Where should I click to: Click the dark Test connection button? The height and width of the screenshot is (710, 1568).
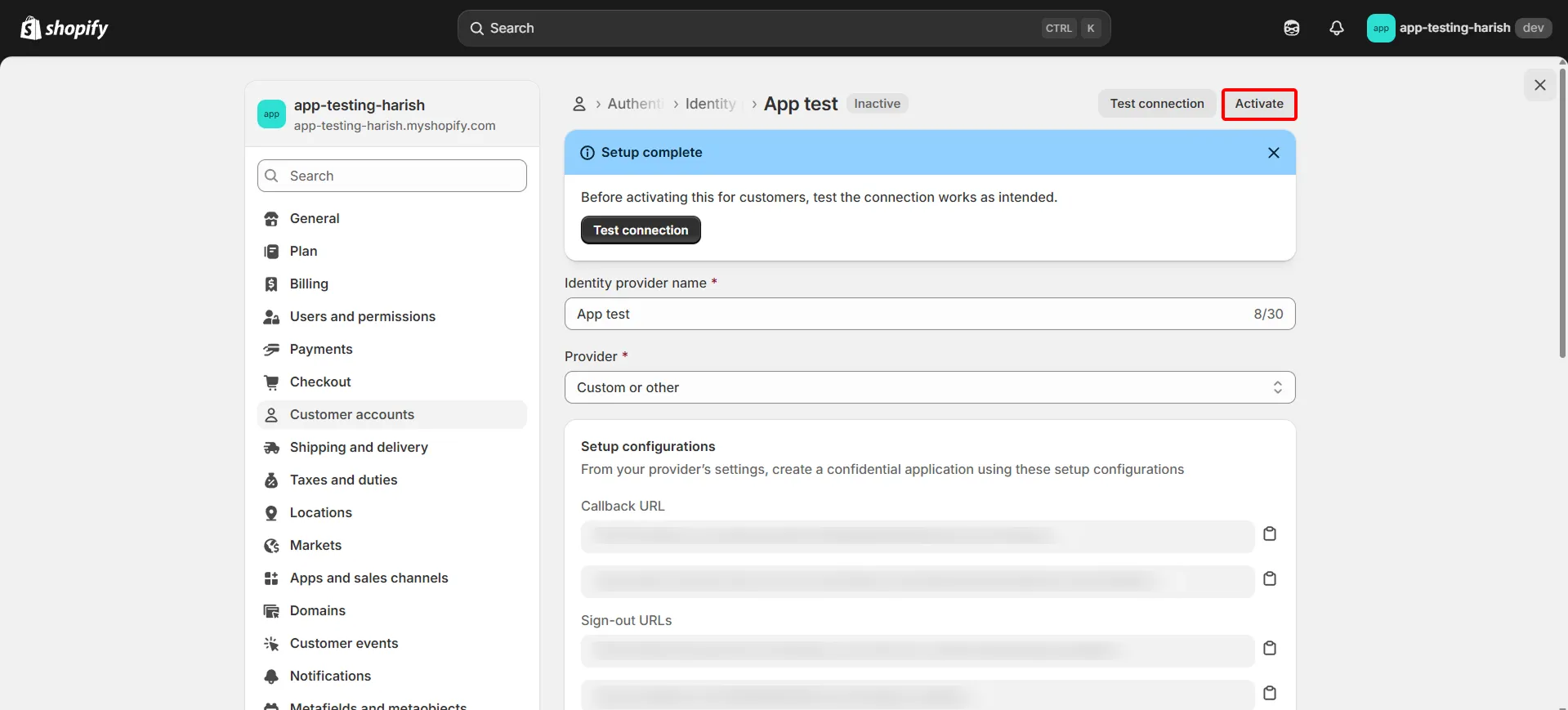point(641,230)
